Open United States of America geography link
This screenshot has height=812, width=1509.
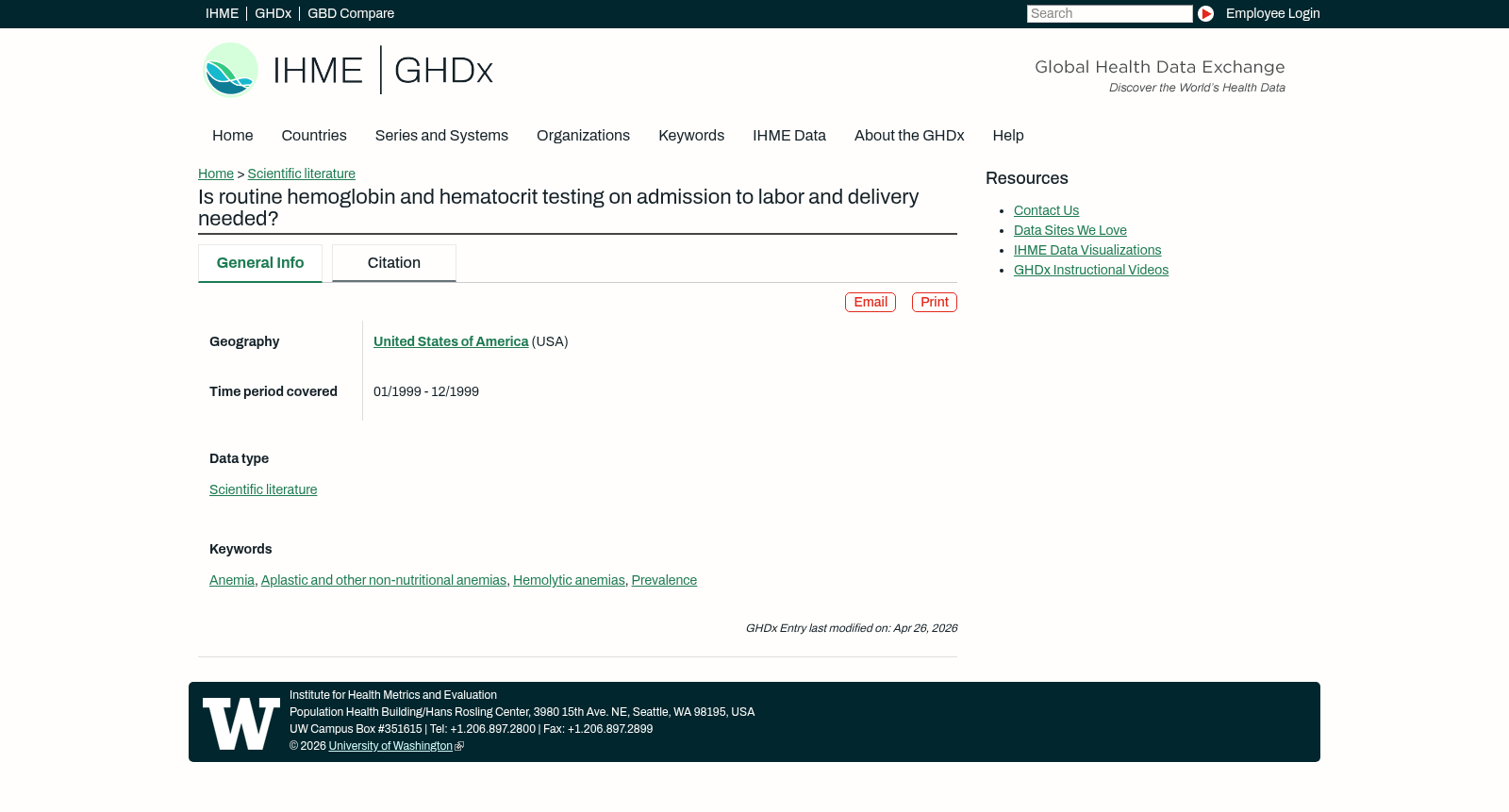(451, 341)
